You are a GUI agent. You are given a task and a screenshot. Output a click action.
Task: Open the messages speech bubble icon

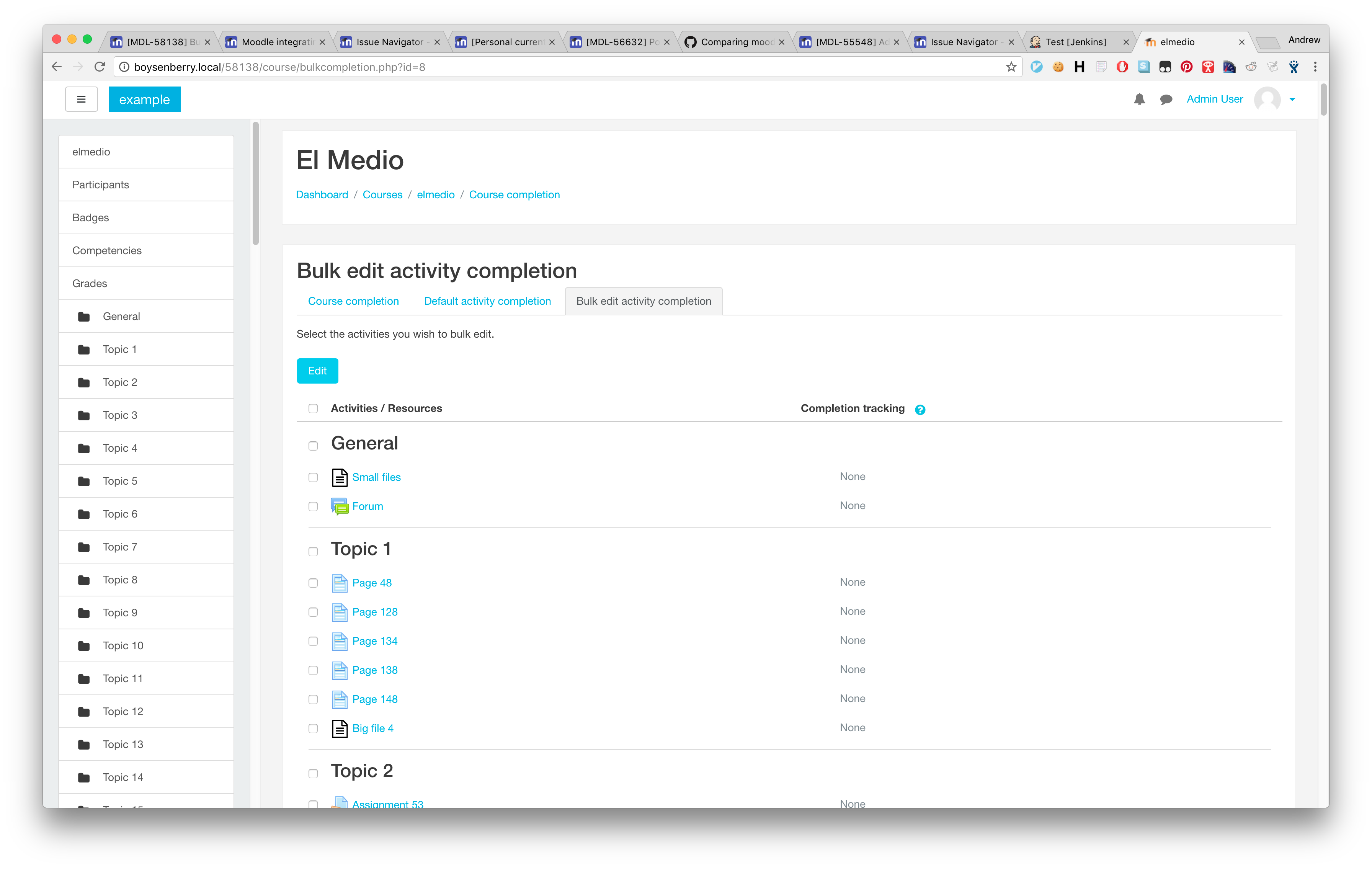(x=1166, y=100)
